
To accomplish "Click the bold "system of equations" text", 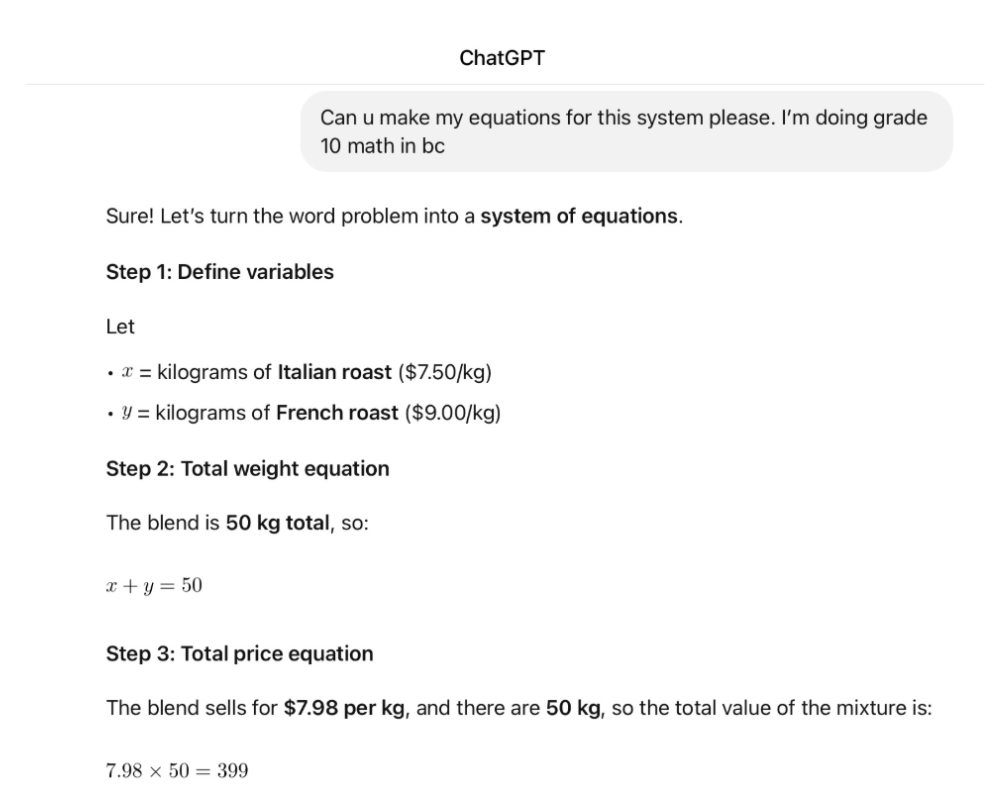I will tap(579, 216).
